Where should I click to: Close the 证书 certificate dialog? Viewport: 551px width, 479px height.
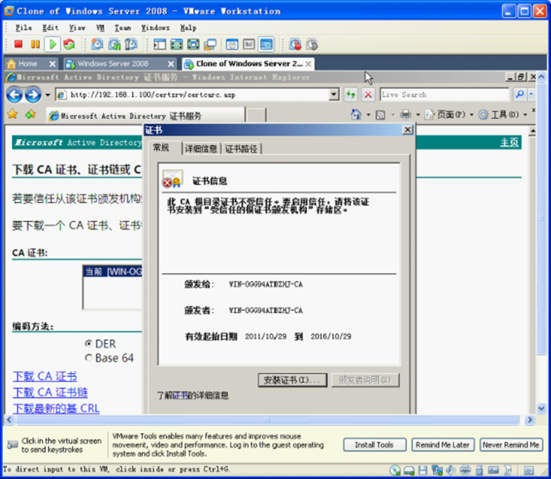407,130
